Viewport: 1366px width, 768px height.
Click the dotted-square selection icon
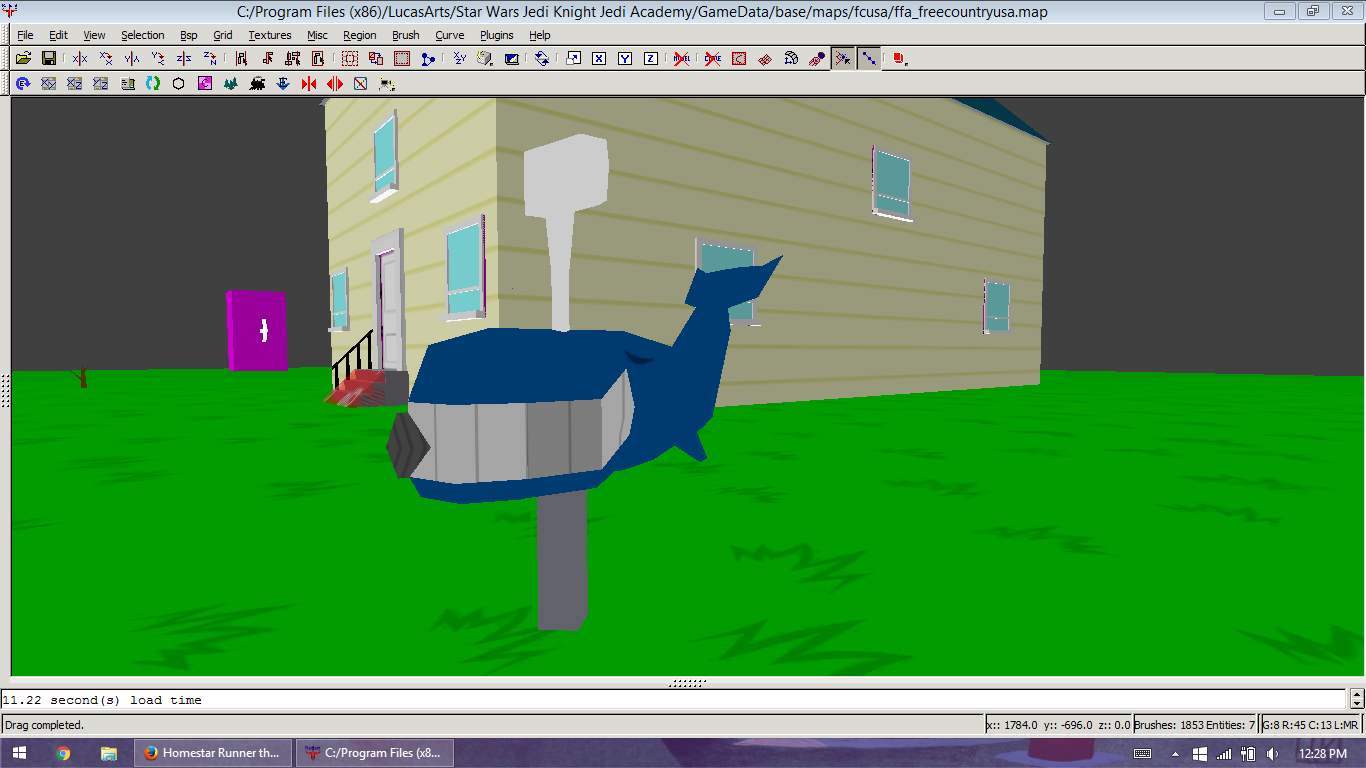[x=350, y=58]
